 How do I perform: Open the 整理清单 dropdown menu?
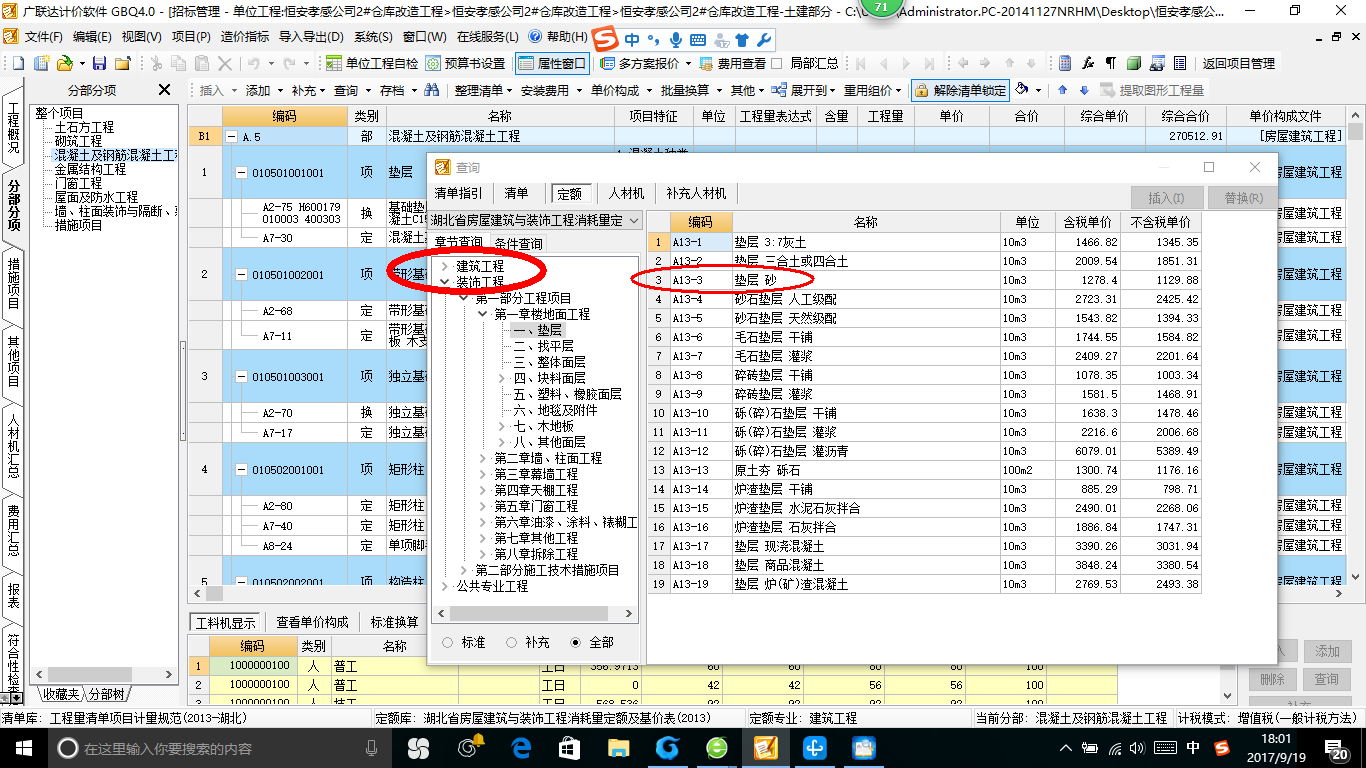point(483,90)
